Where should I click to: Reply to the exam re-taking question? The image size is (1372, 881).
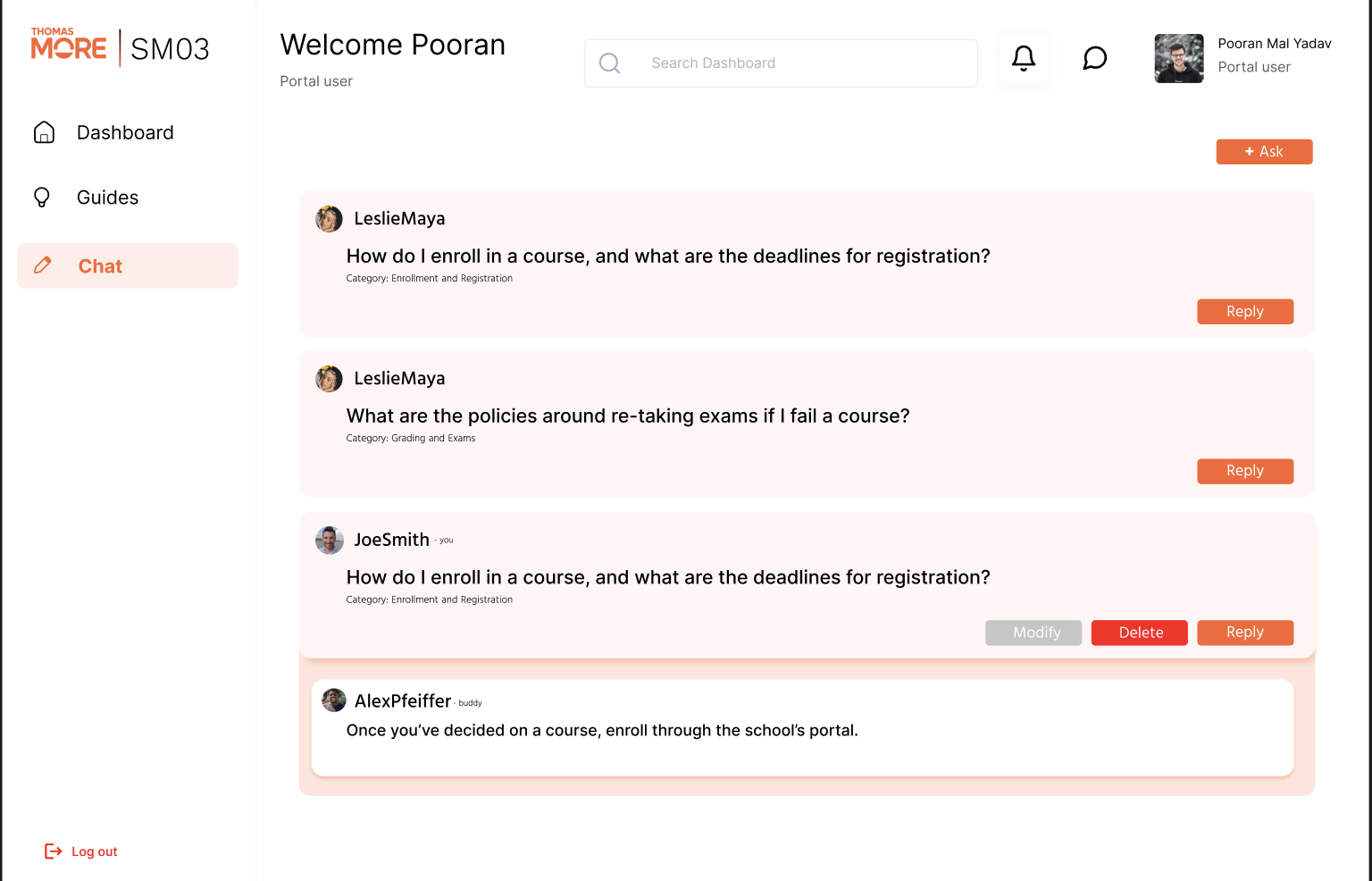pos(1245,471)
